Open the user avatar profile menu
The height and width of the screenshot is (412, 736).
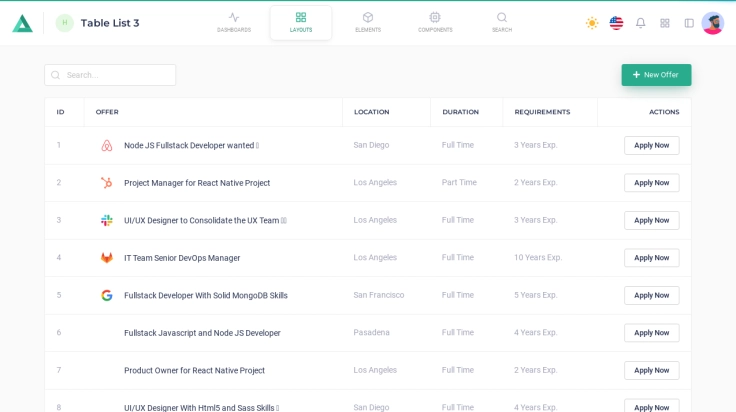(x=713, y=23)
